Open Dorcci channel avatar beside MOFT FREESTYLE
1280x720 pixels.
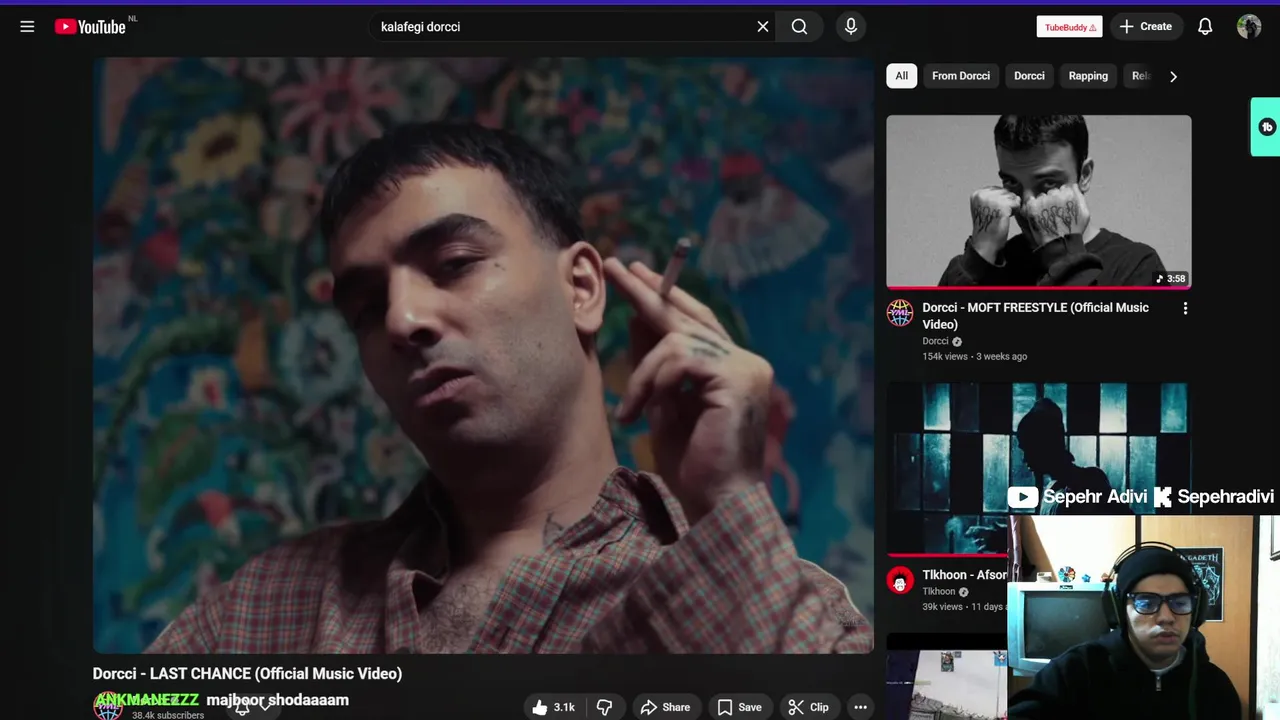tap(900, 313)
